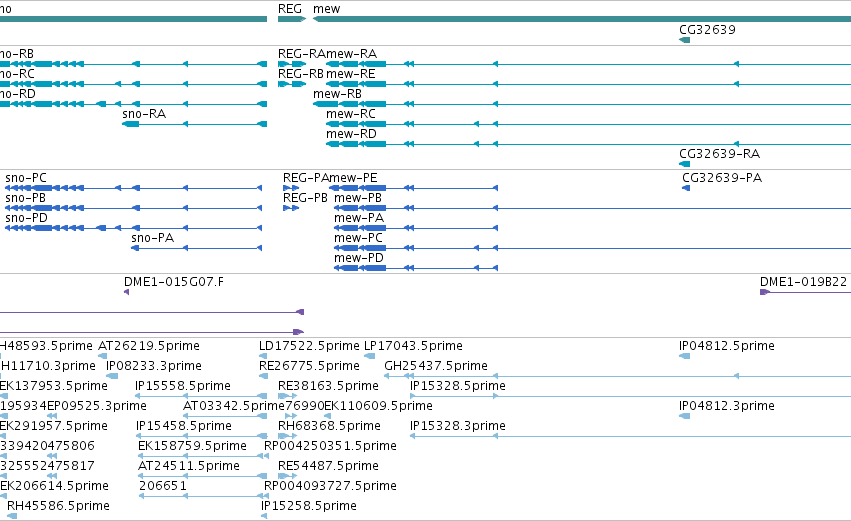Select EST AT26219.5prime
Viewport: 851px width, 521px height.
coord(149,346)
